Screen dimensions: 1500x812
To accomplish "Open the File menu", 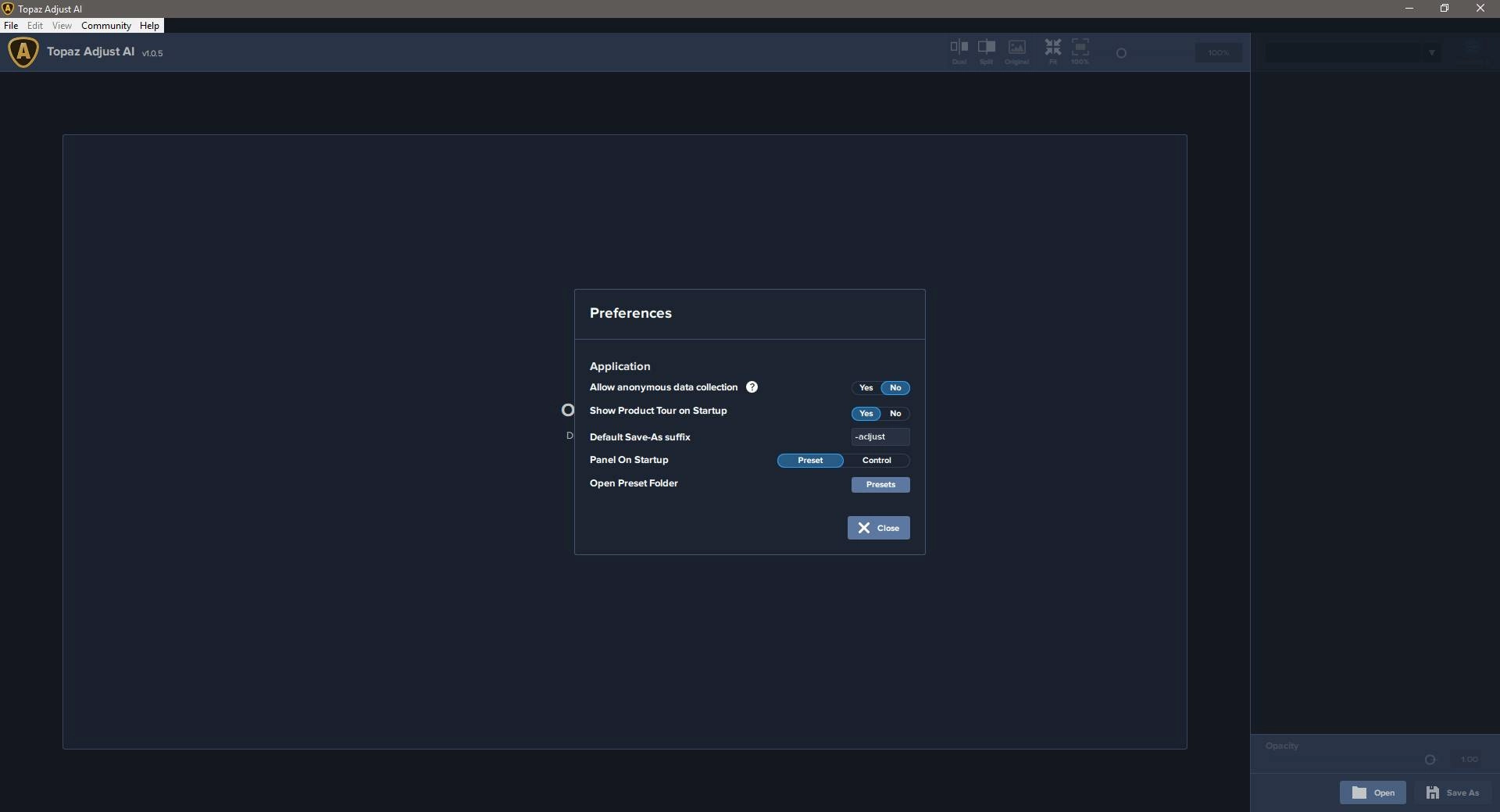I will tap(11, 26).
